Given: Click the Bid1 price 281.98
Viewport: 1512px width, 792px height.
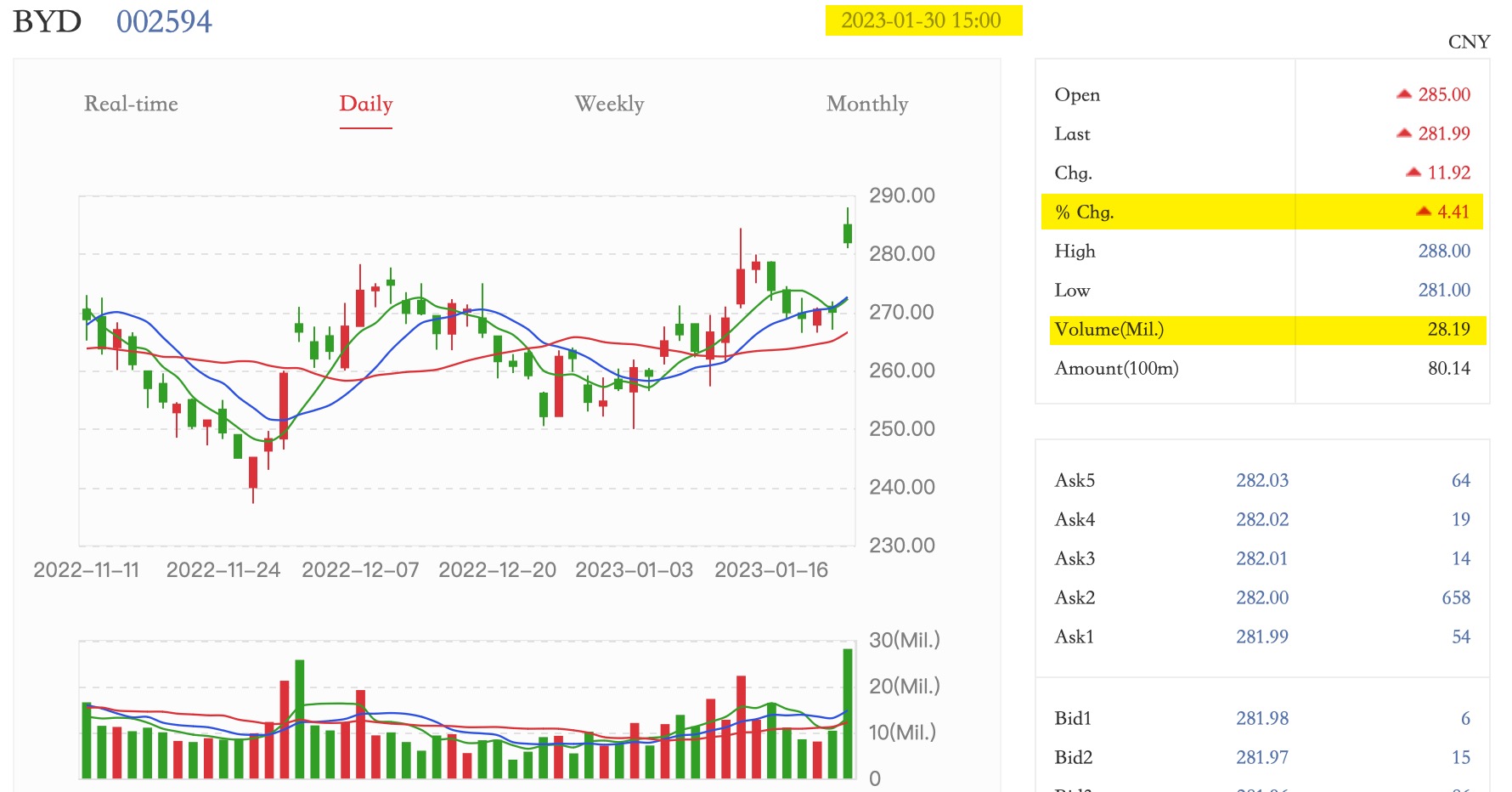Looking at the screenshot, I should (x=1261, y=718).
